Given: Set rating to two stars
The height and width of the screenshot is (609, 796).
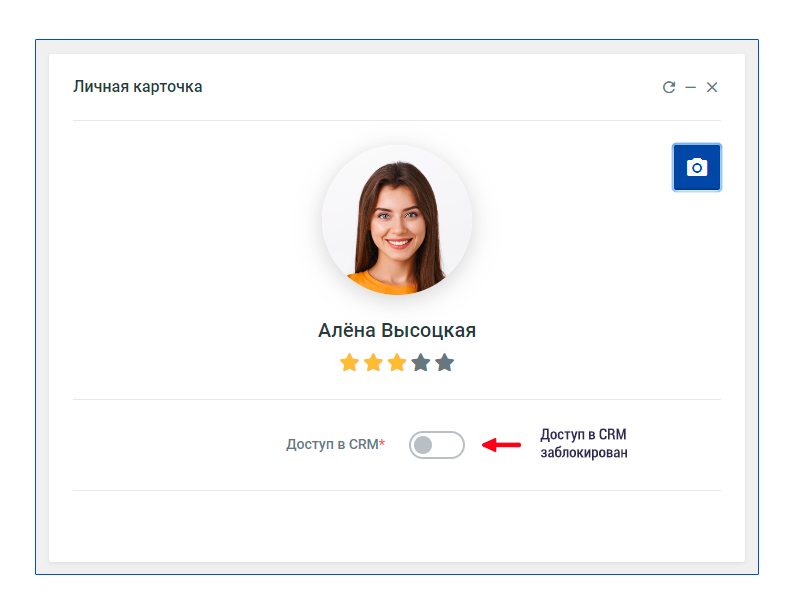Looking at the screenshot, I should (373, 363).
